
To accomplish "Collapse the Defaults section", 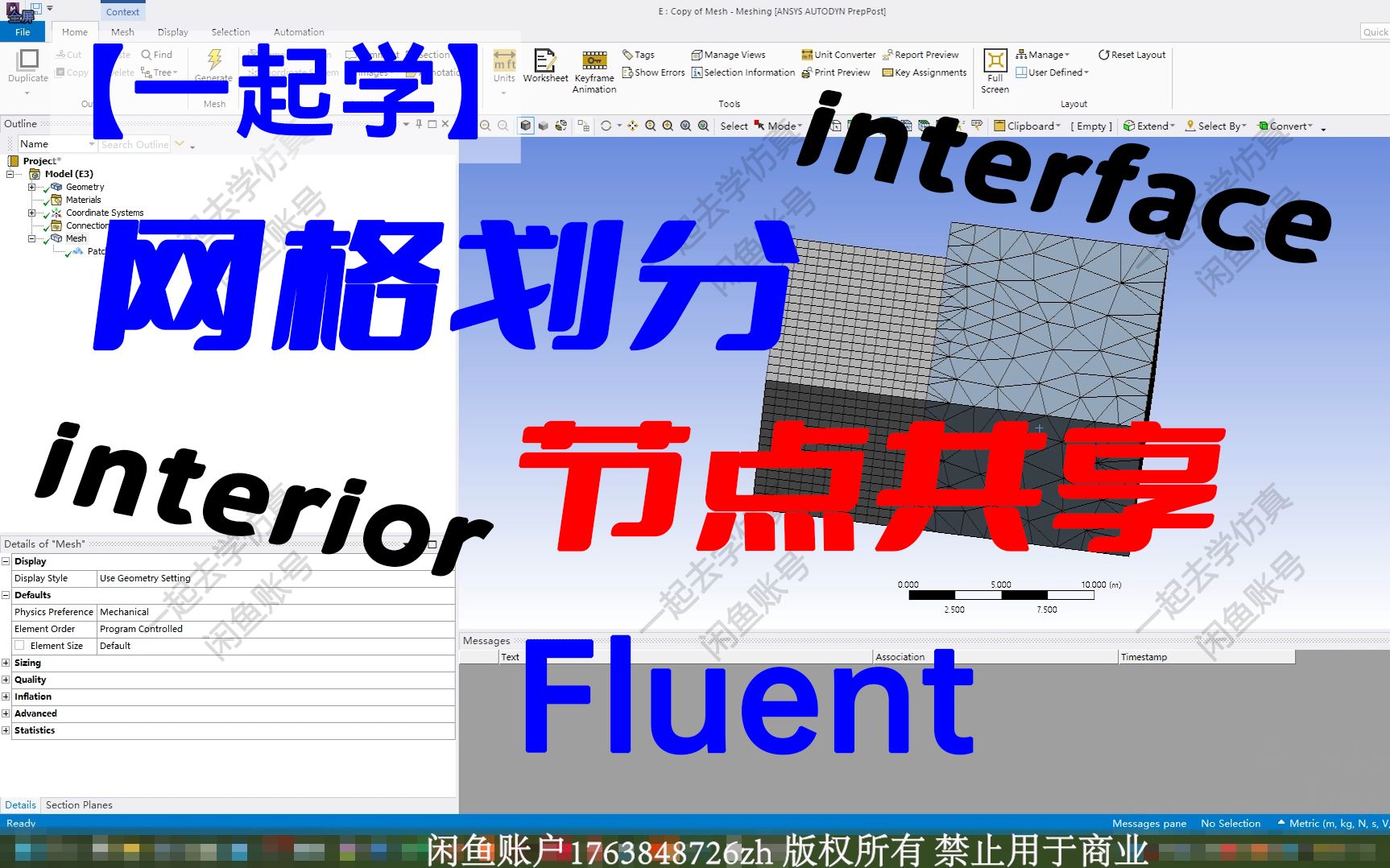I will point(6,595).
